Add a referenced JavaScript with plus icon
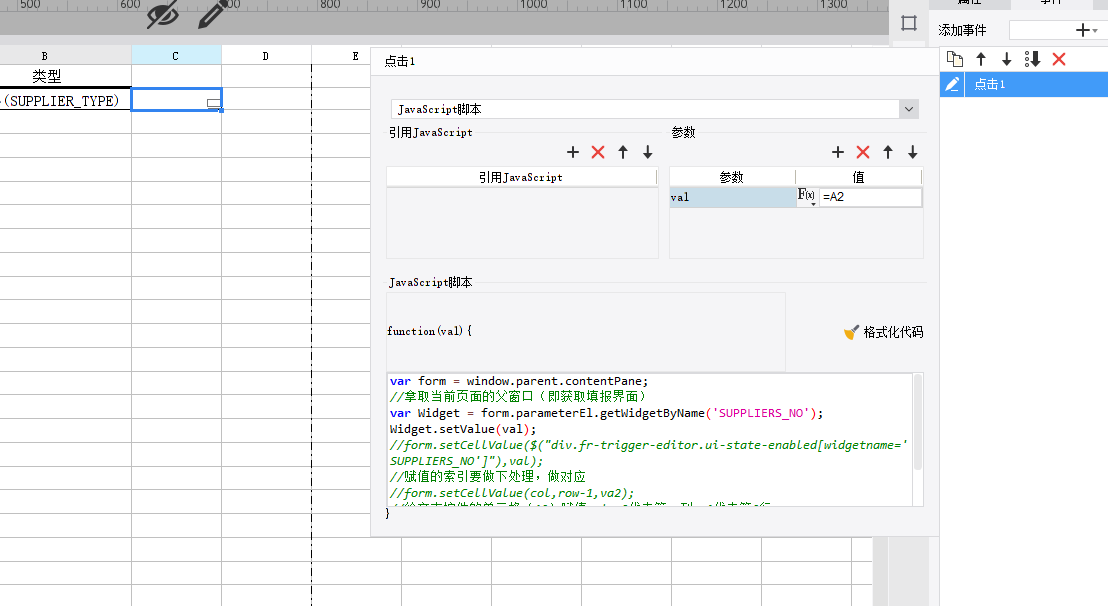 click(x=573, y=152)
